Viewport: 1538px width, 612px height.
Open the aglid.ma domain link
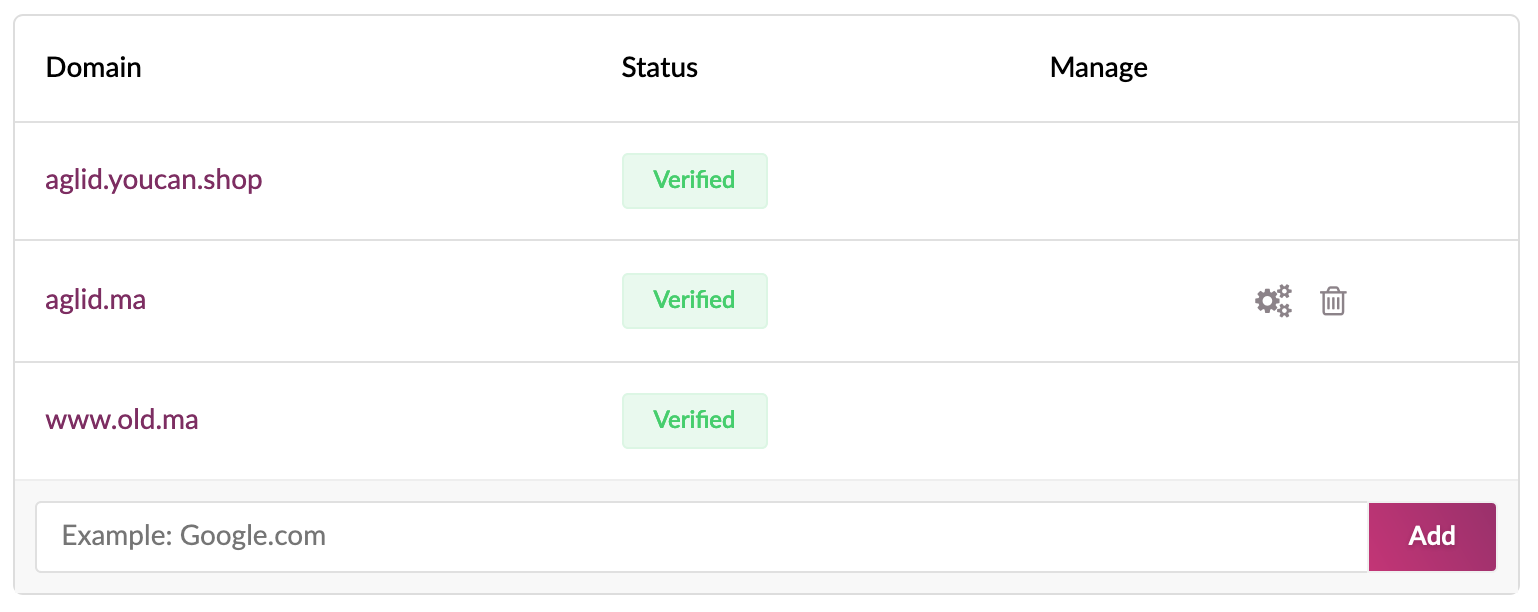pos(96,300)
